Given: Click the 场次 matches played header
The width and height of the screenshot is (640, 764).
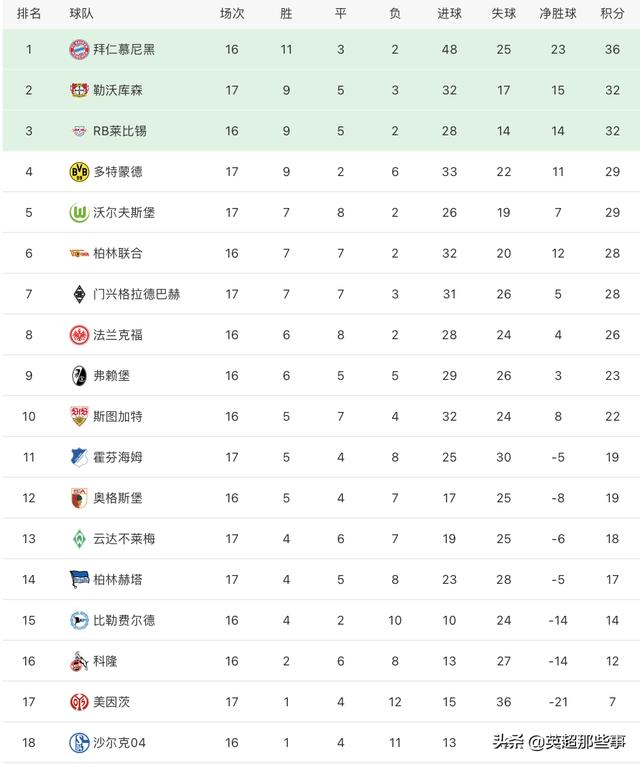Looking at the screenshot, I should (232, 14).
